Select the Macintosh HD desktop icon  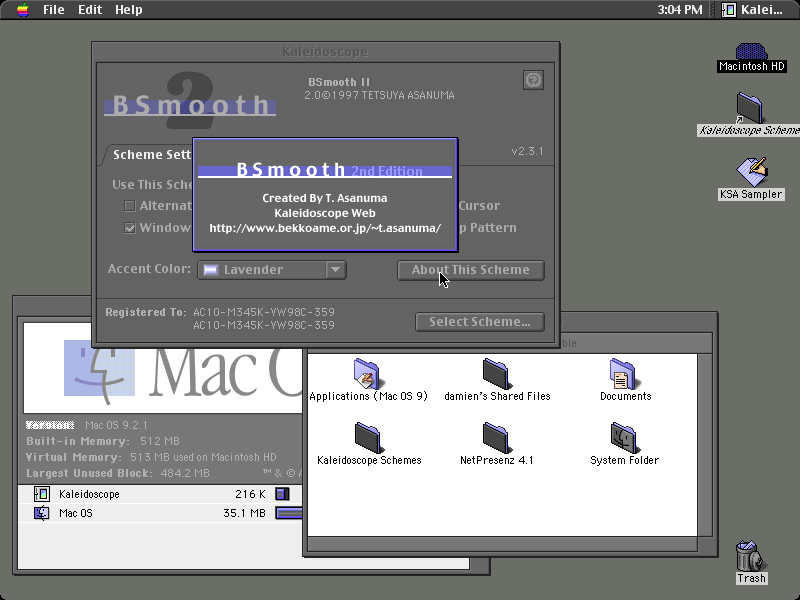pos(751,57)
